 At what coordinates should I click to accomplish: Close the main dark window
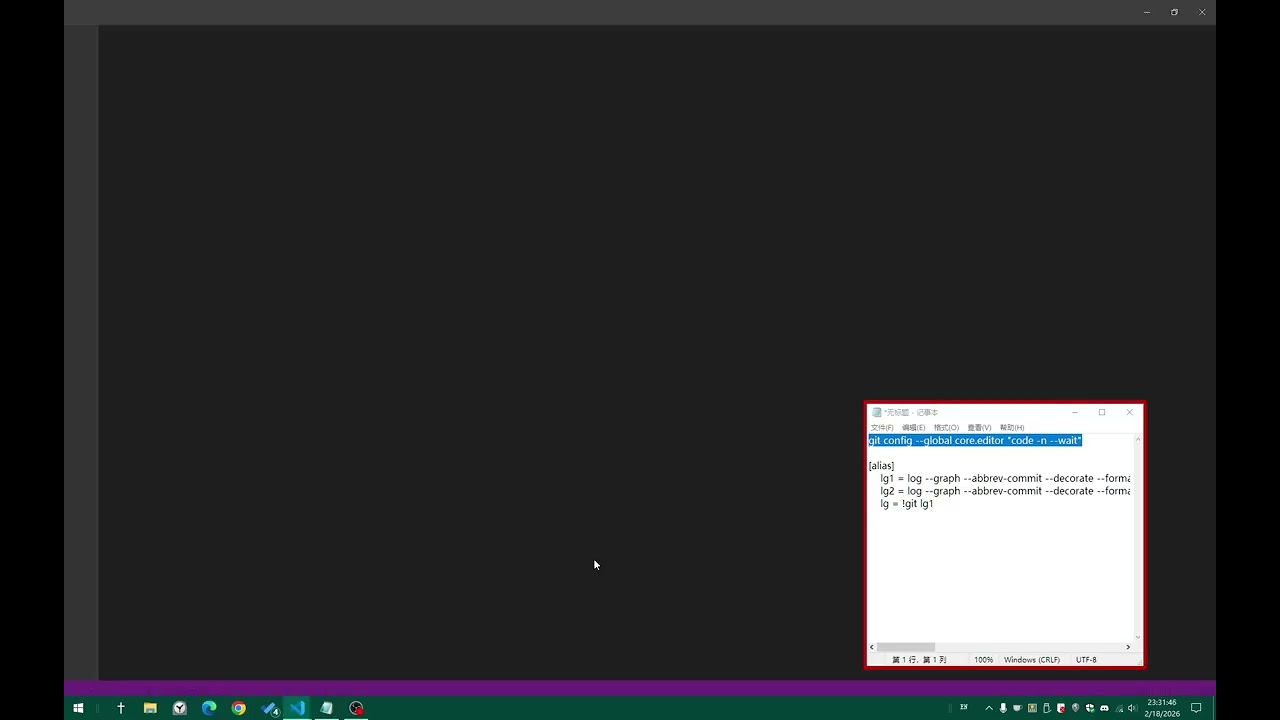click(x=1202, y=12)
